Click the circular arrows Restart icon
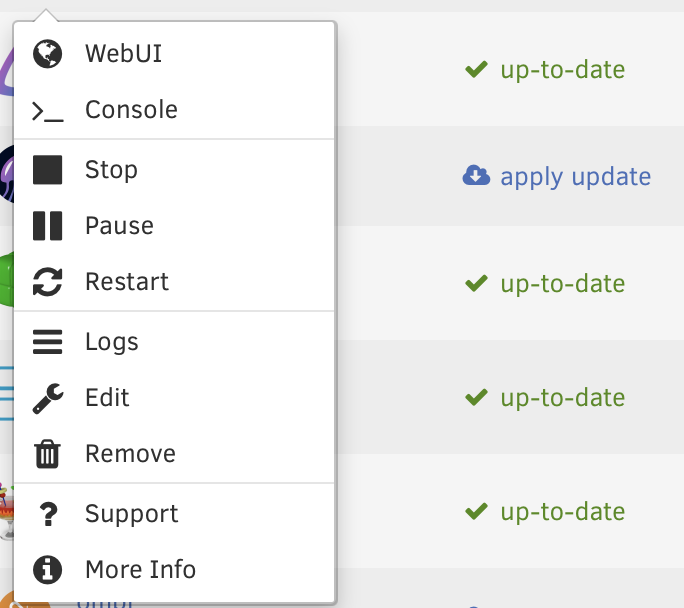The image size is (684, 608). 48,282
